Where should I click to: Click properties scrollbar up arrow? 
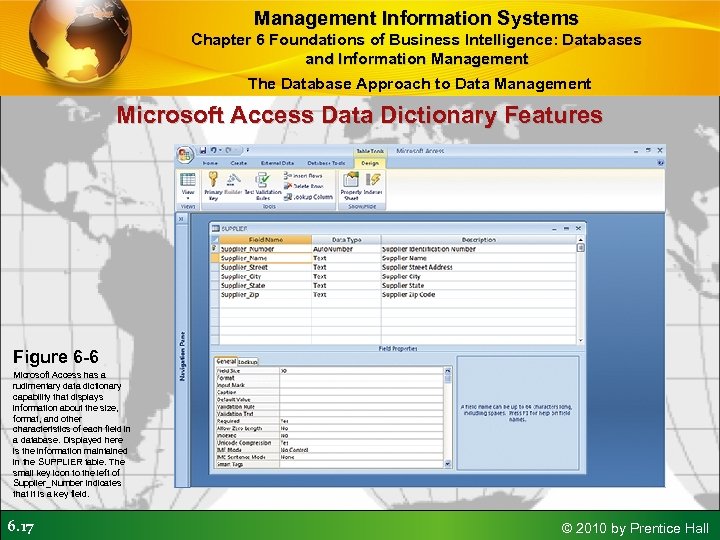click(448, 371)
